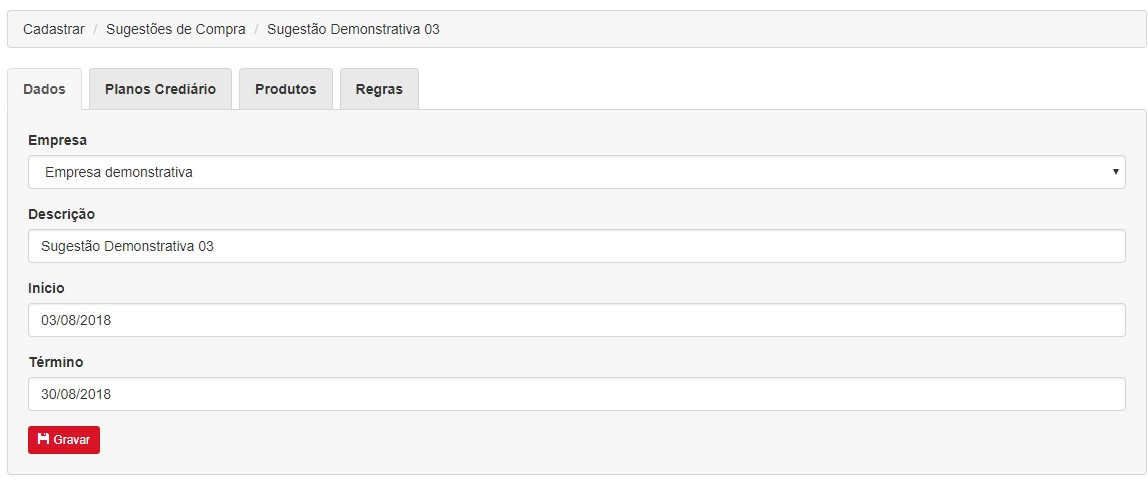Navigate to Sugestões de Compra breadcrumb
The width and height of the screenshot is (1148, 482).
[x=176, y=29]
